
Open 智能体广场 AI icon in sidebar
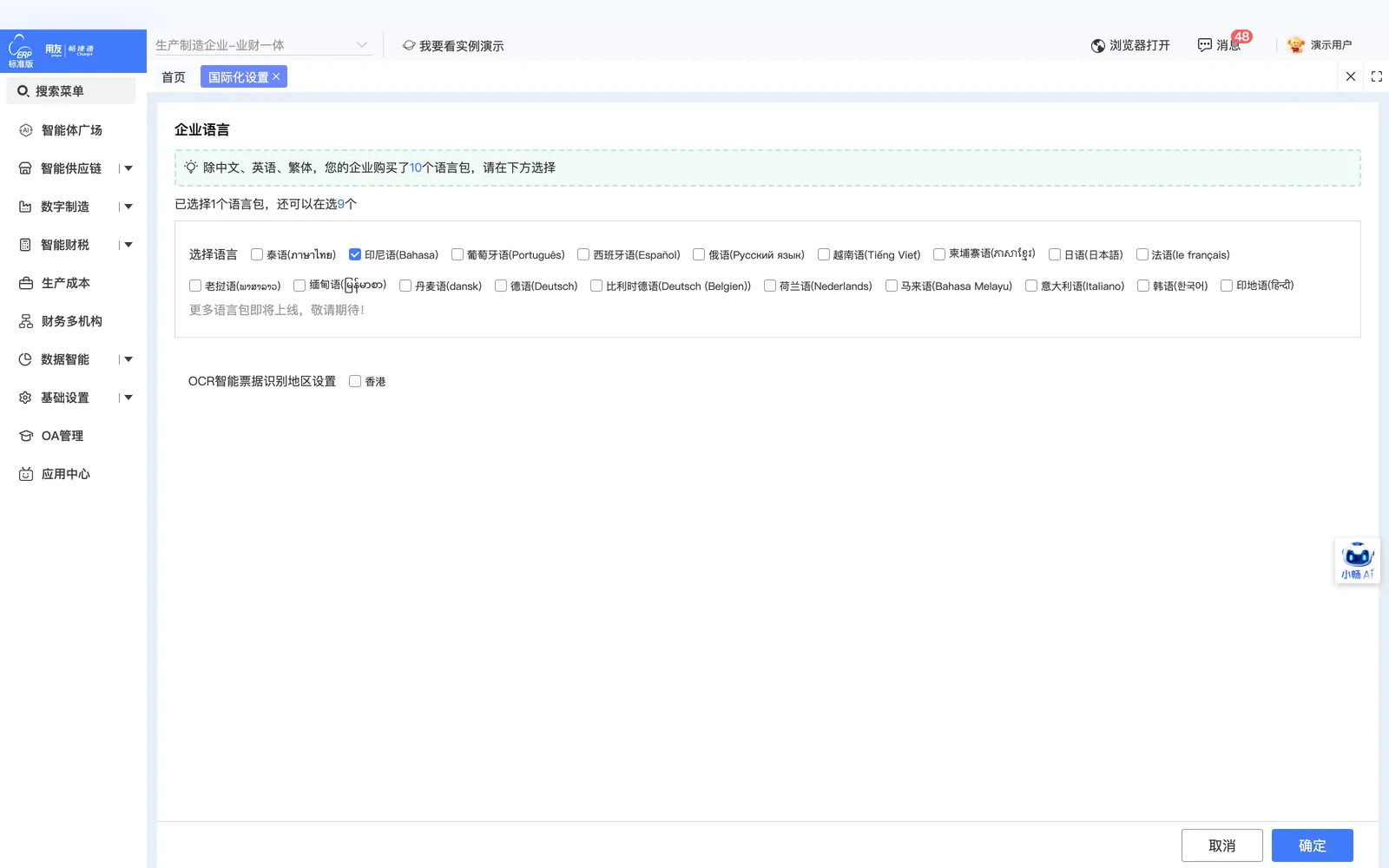25,130
